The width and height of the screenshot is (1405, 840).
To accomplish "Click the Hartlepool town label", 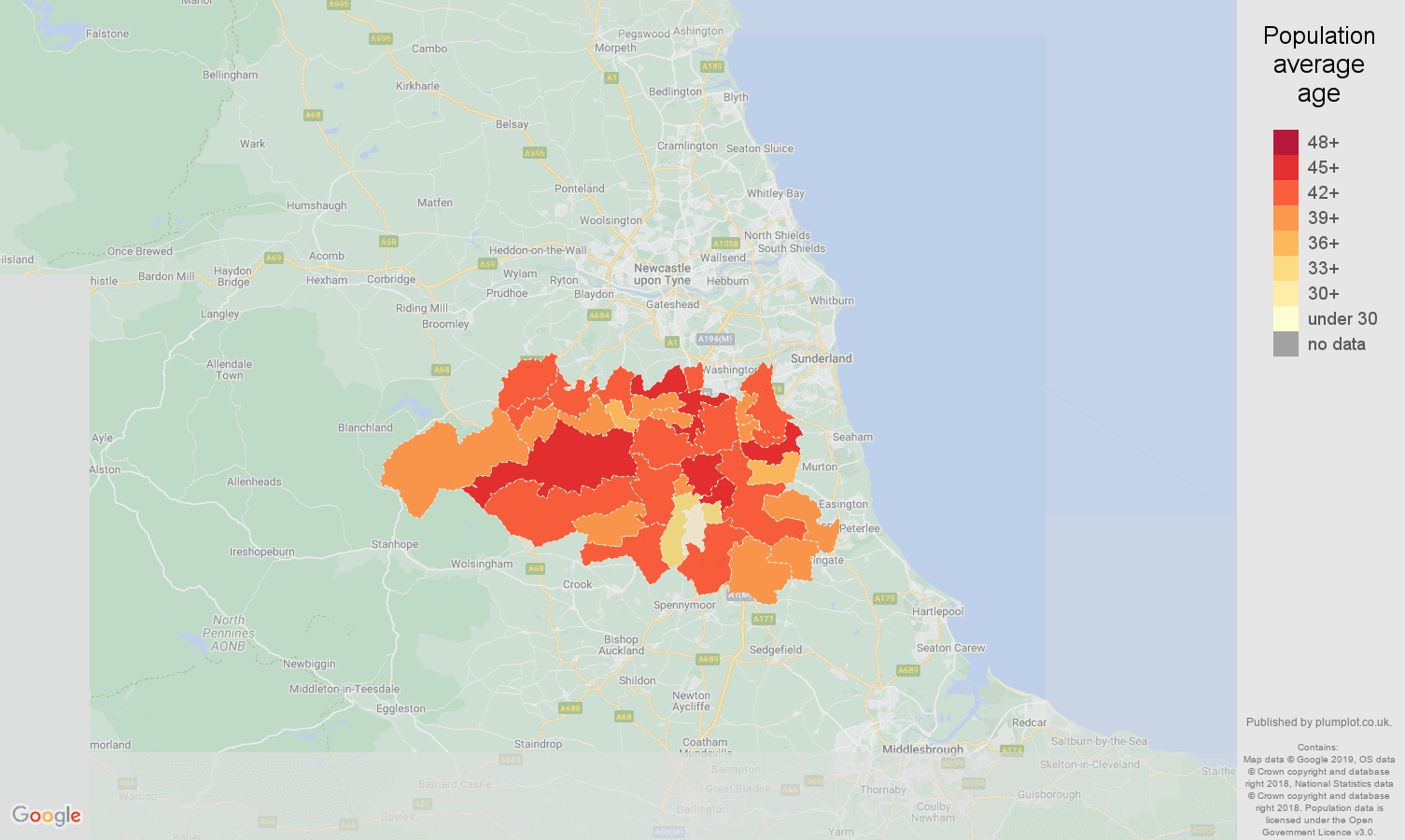I will [937, 611].
